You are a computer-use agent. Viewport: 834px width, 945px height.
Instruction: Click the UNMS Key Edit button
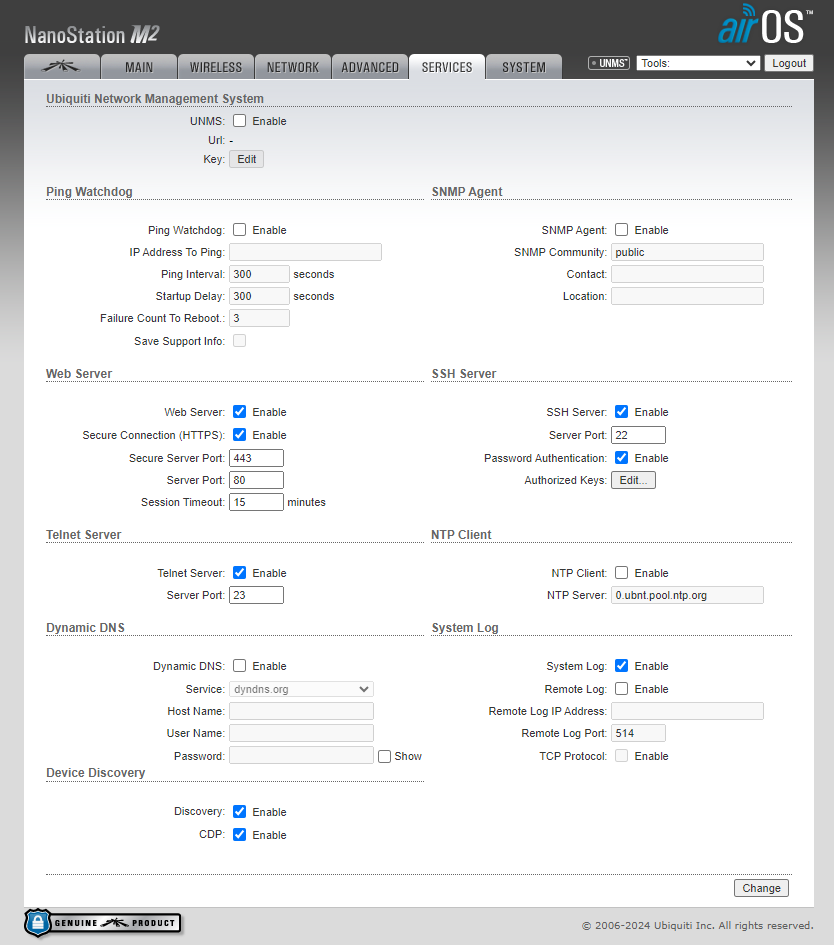click(x=246, y=159)
